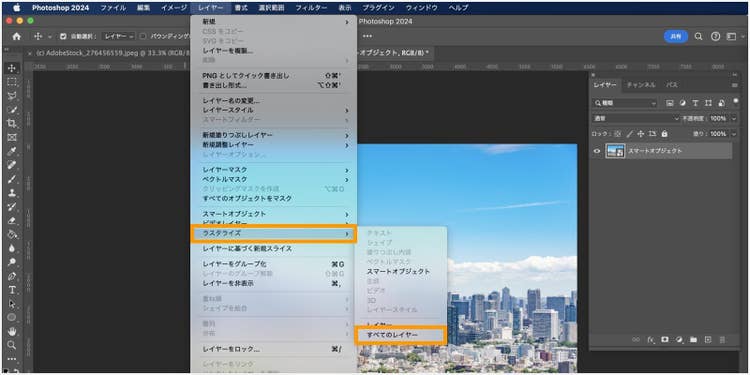Viewport: 750px width, 375px height.
Task: Toggle the type layer filter T icon
Action: [695, 103]
